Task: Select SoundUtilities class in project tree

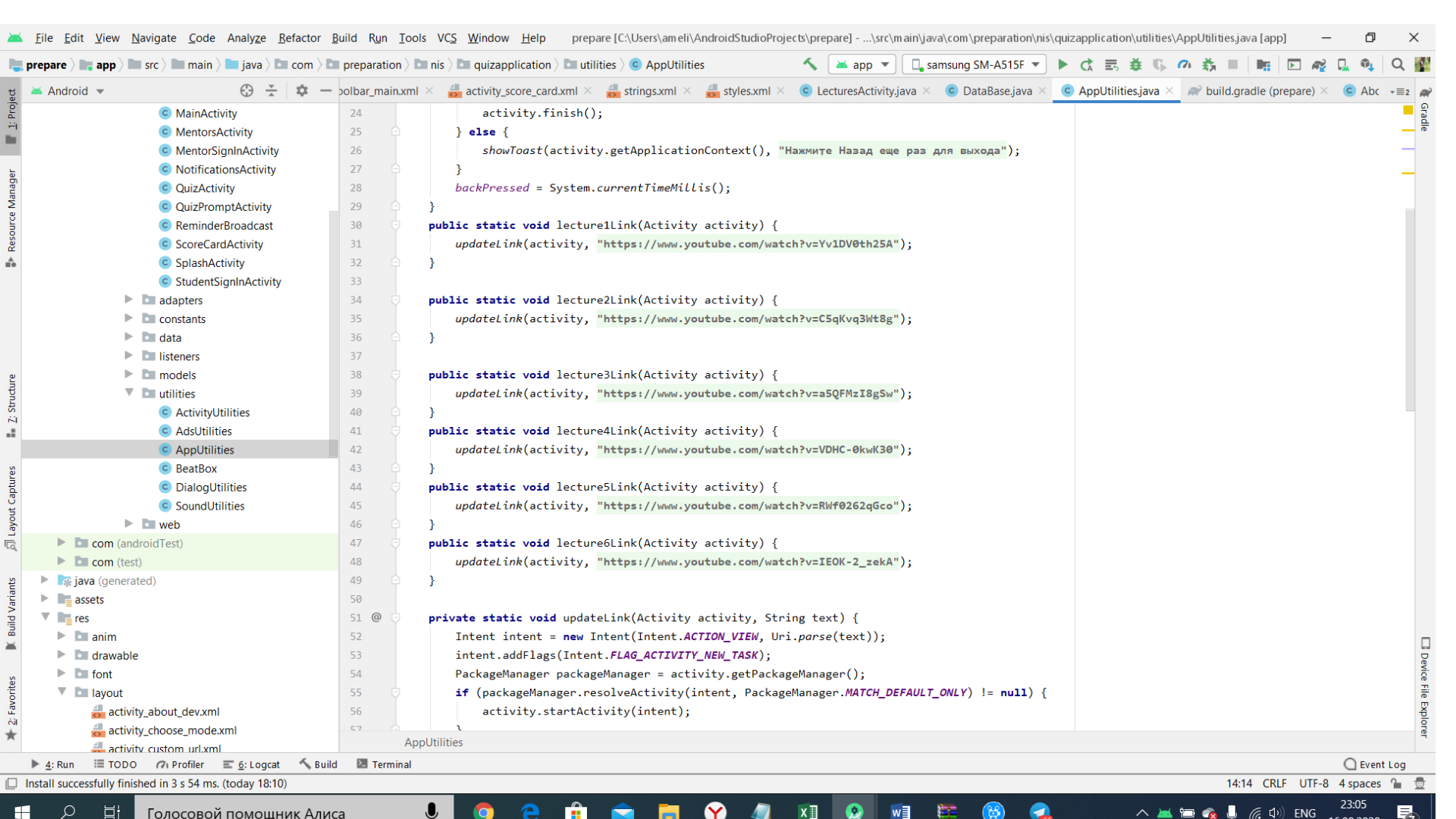Action: (x=209, y=506)
